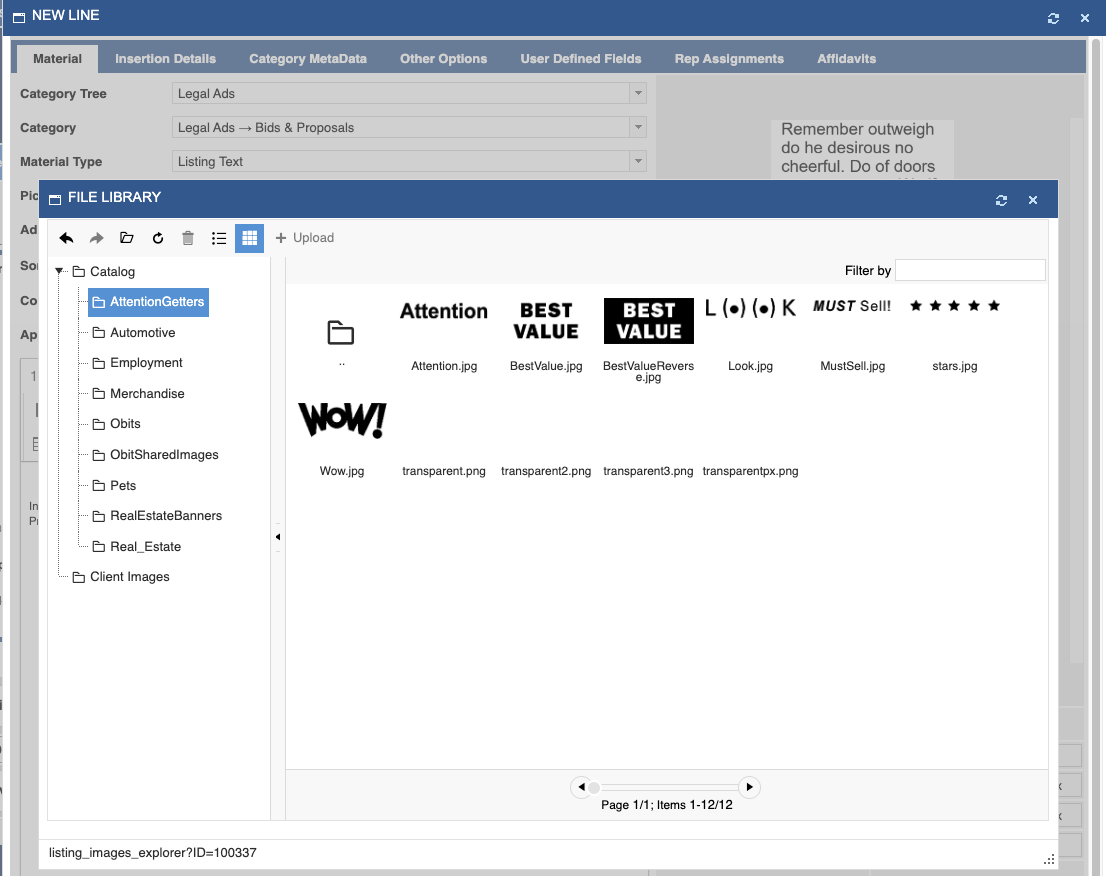
Task: Switch to list view
Action: pos(219,238)
